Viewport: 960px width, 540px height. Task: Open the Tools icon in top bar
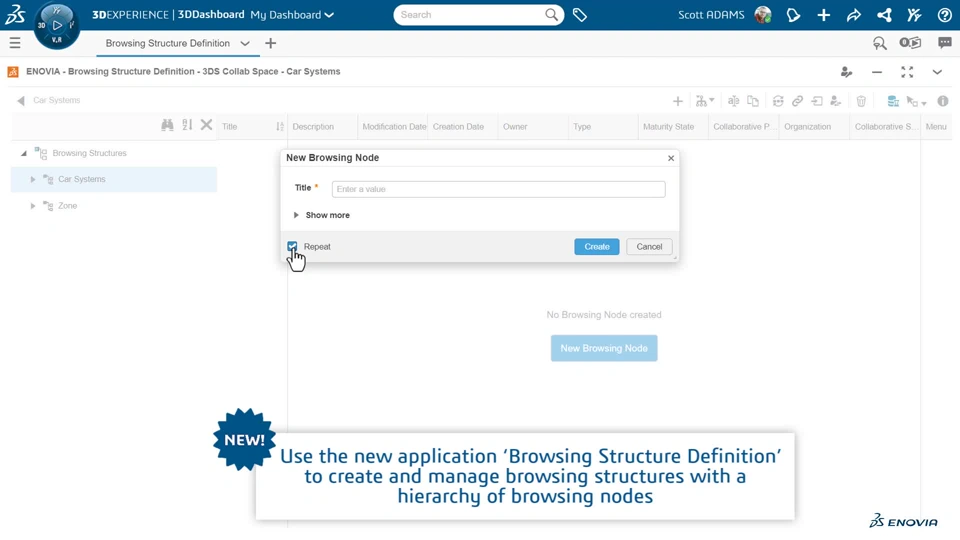click(x=914, y=15)
